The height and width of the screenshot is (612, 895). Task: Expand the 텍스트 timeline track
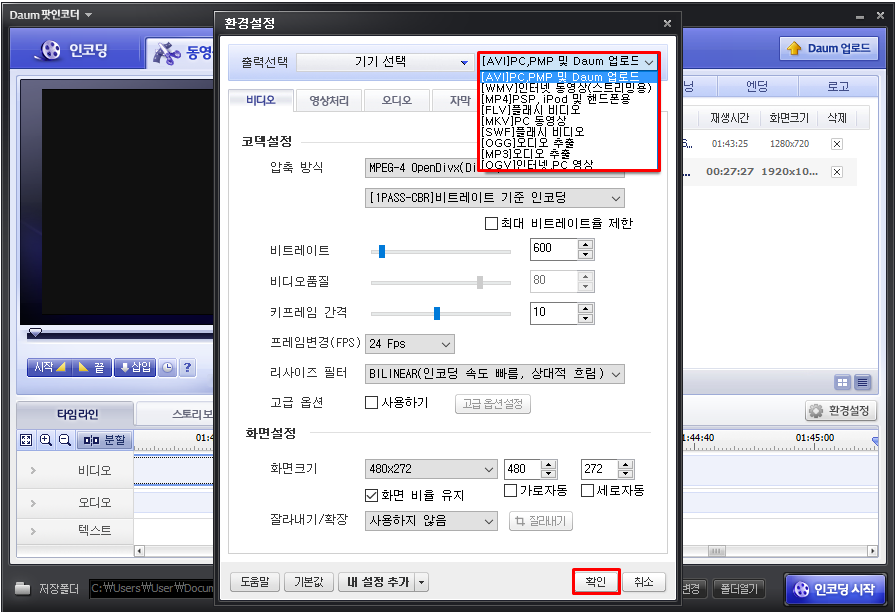[33, 532]
